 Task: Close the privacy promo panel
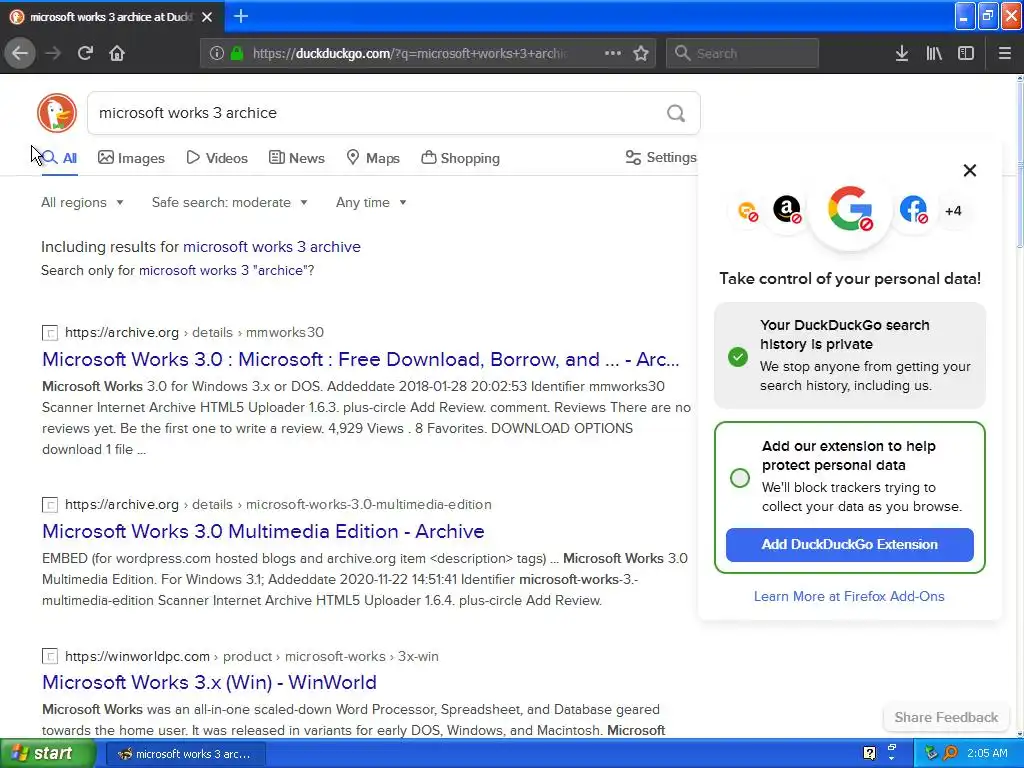970,170
